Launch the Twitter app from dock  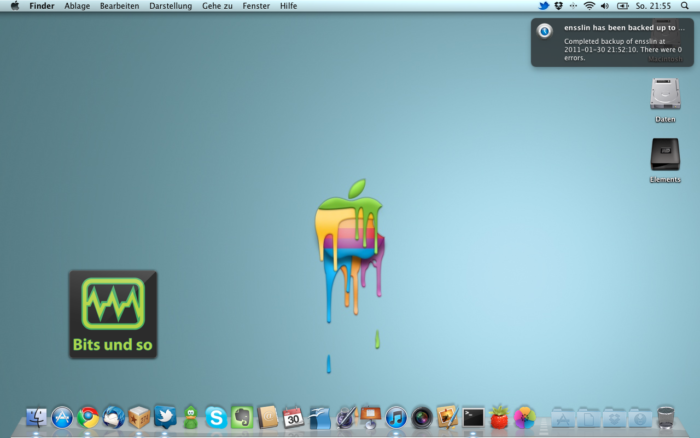(165, 417)
